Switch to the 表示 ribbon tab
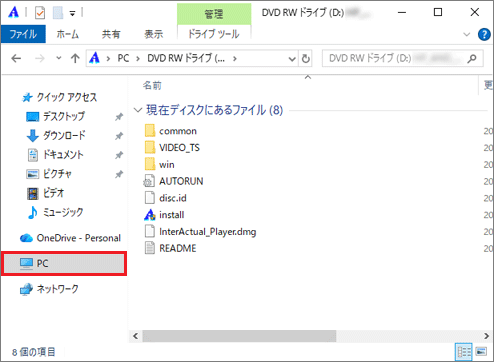The width and height of the screenshot is (494, 362). [x=154, y=34]
